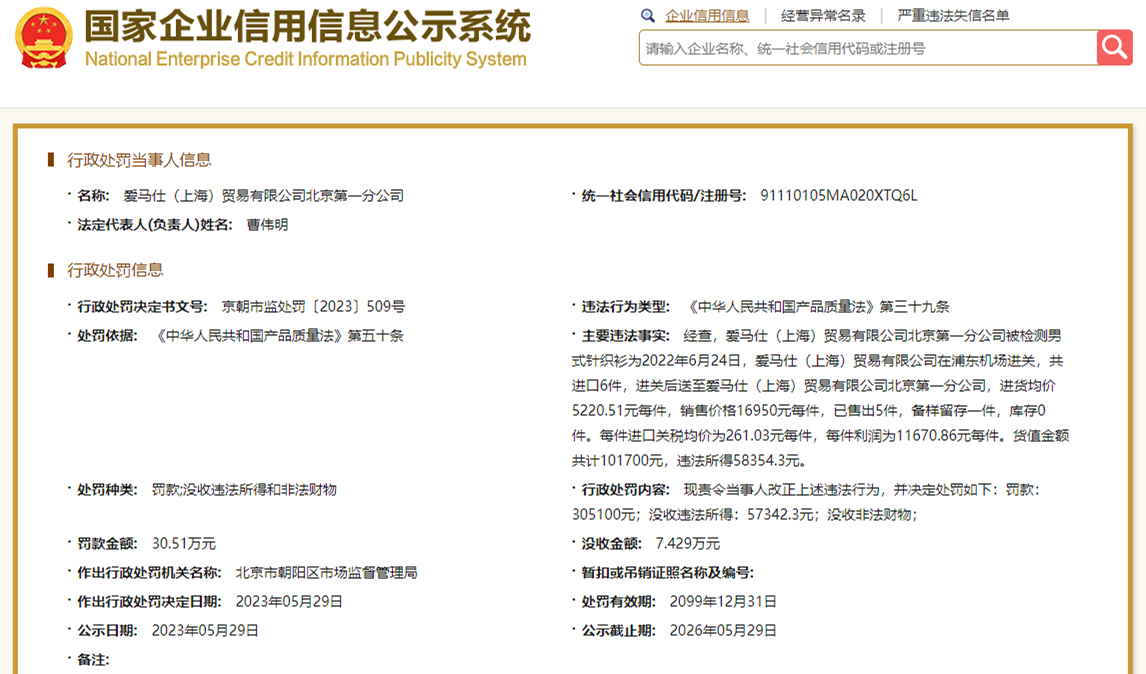1146x674 pixels.
Task: Click the national emblem logo
Action: pyautogui.click(x=44, y=37)
